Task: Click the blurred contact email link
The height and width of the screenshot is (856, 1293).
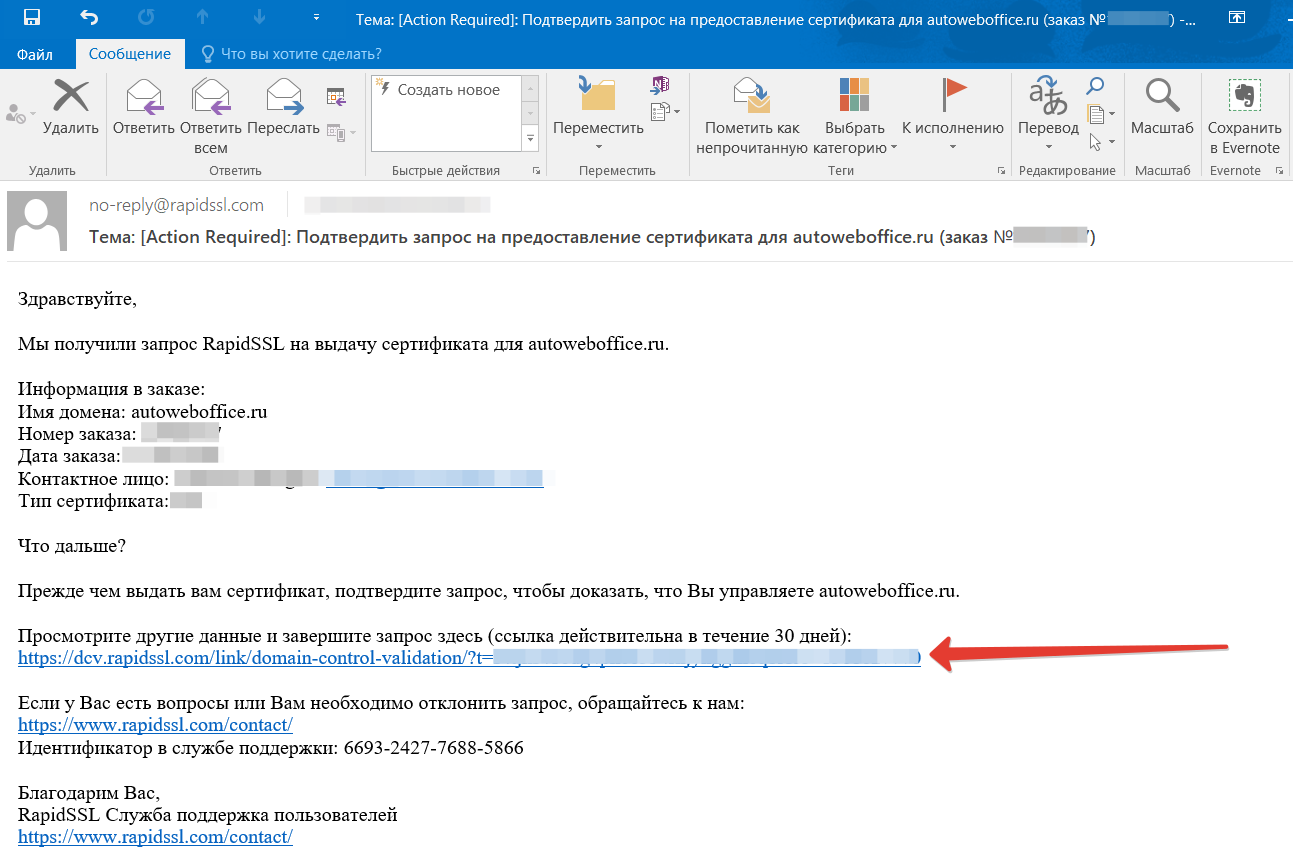Action: (x=436, y=479)
